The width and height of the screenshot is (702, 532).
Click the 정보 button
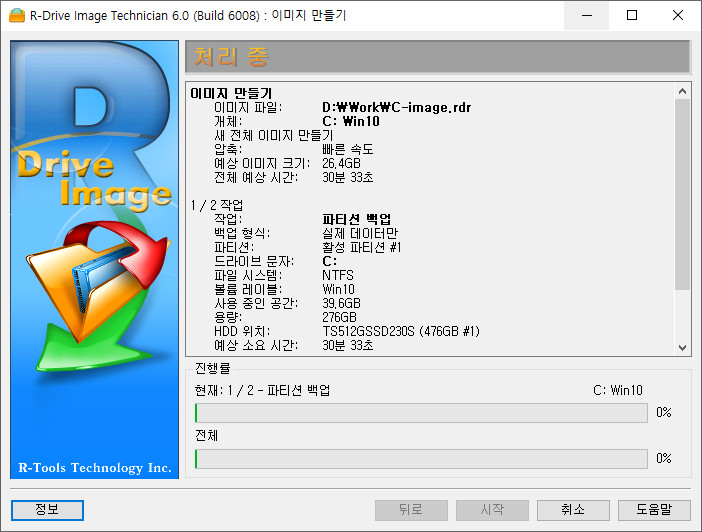pos(47,510)
